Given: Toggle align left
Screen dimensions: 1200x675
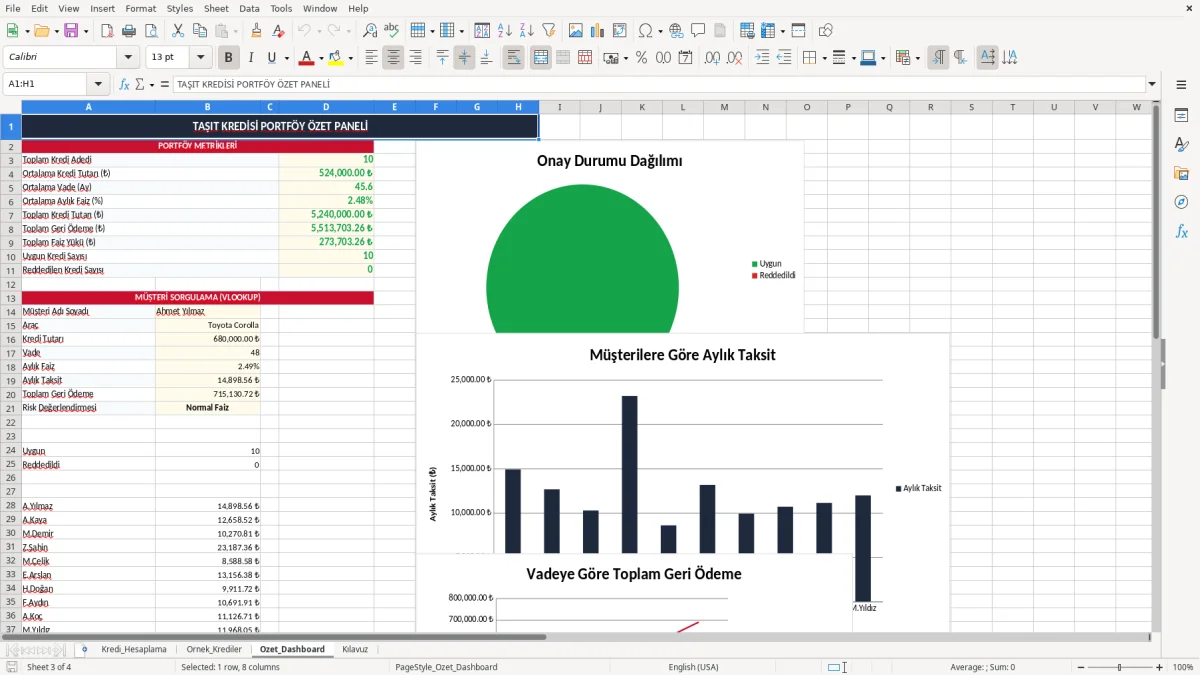Looking at the screenshot, I should pyautogui.click(x=371, y=58).
